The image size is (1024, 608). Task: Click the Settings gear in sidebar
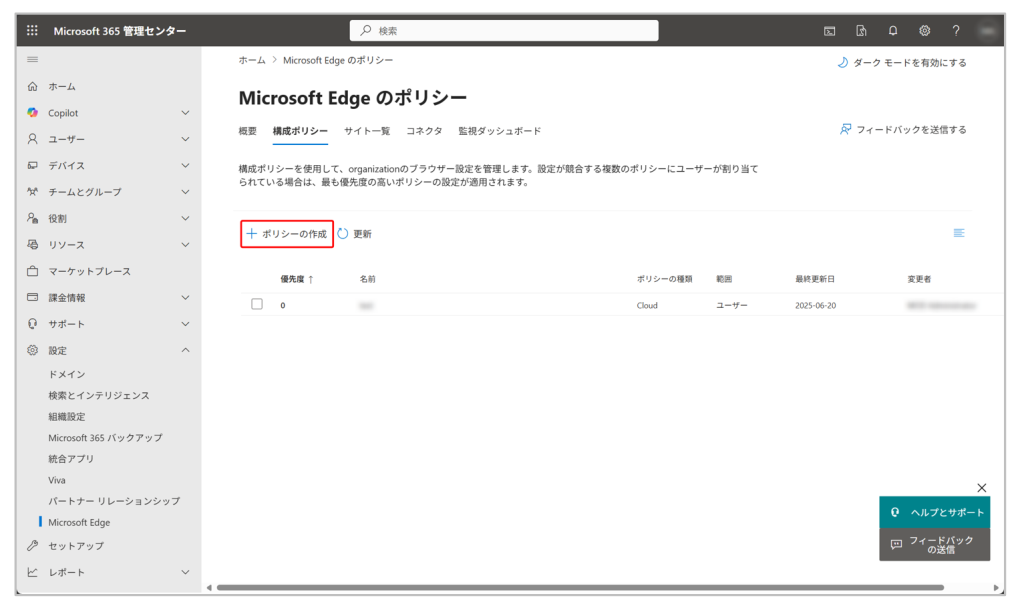click(33, 350)
